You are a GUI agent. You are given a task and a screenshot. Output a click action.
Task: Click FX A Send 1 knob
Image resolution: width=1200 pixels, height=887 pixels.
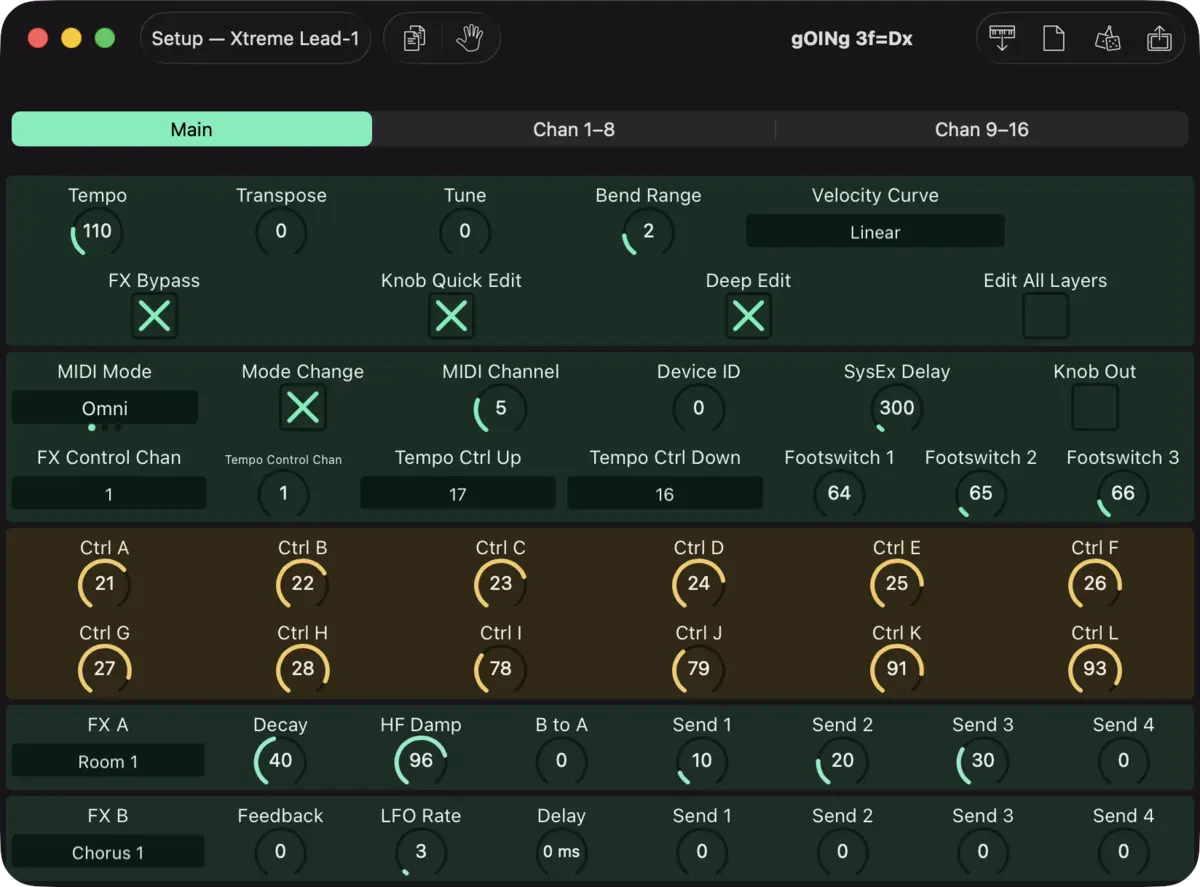702,760
